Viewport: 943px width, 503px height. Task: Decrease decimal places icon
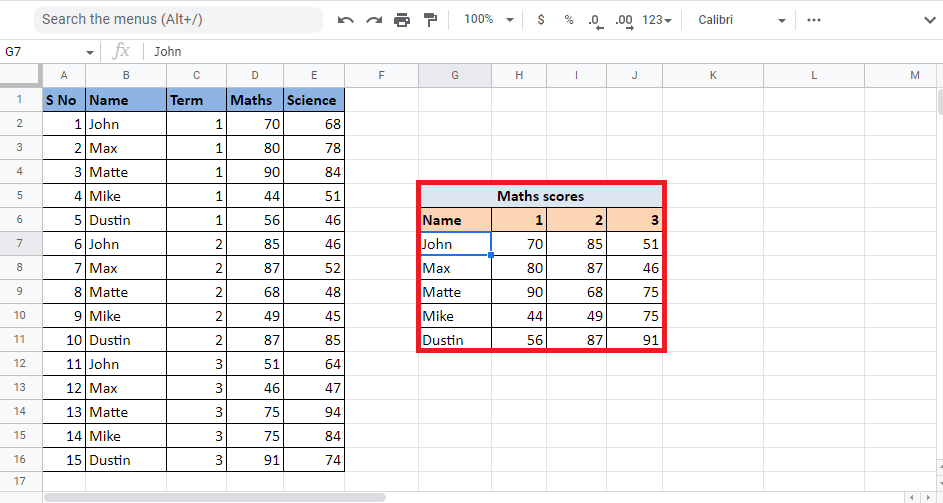[x=595, y=21]
